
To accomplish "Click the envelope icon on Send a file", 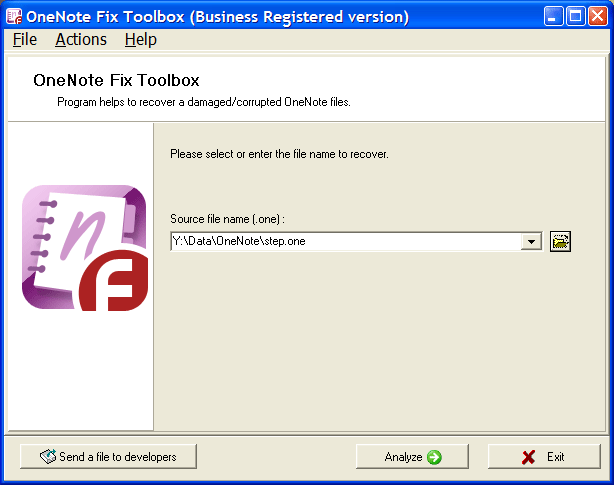I will (x=48, y=456).
